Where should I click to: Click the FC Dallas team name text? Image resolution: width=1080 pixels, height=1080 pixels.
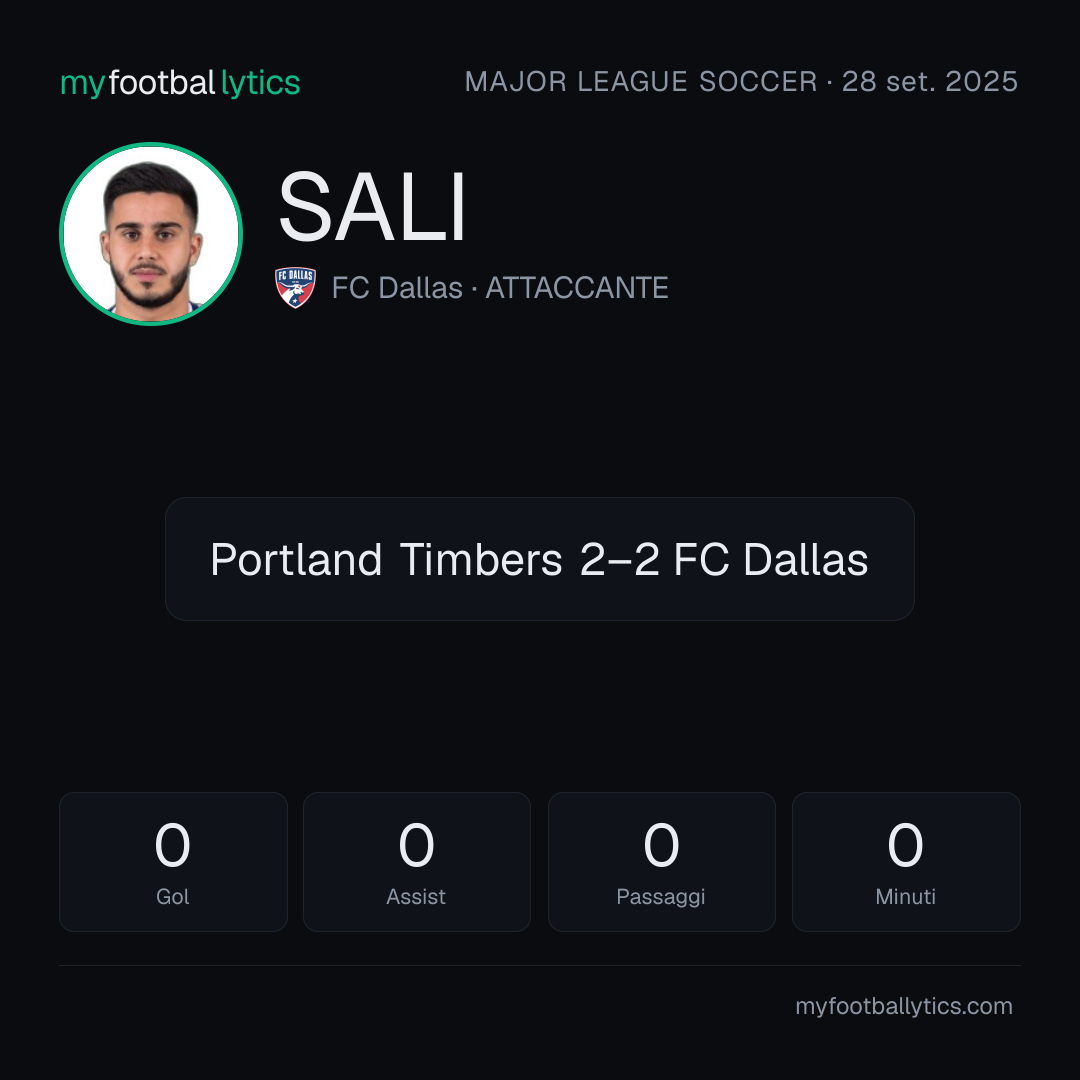click(397, 288)
